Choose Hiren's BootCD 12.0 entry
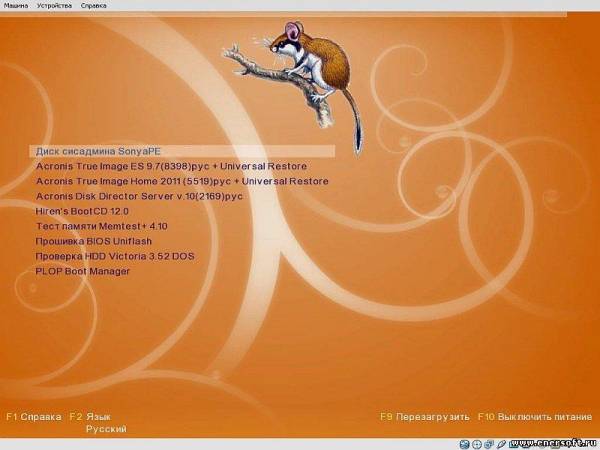Screen dimensions: 600x450 [82, 211]
